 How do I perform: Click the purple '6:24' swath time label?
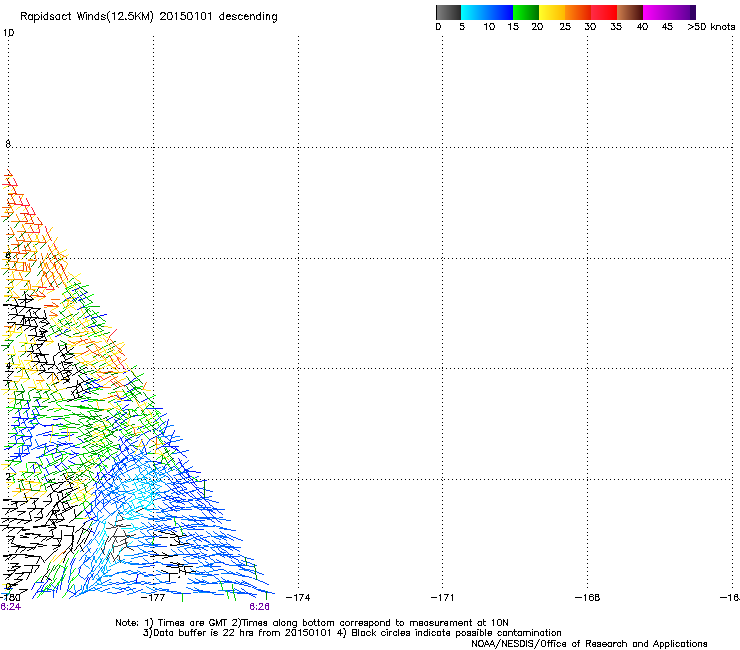tap(10, 607)
